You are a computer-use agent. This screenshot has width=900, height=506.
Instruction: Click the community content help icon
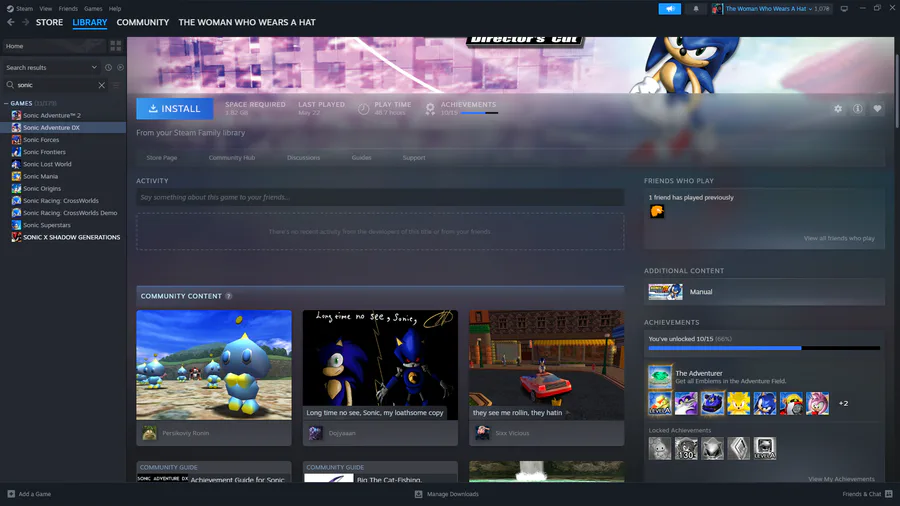(228, 296)
